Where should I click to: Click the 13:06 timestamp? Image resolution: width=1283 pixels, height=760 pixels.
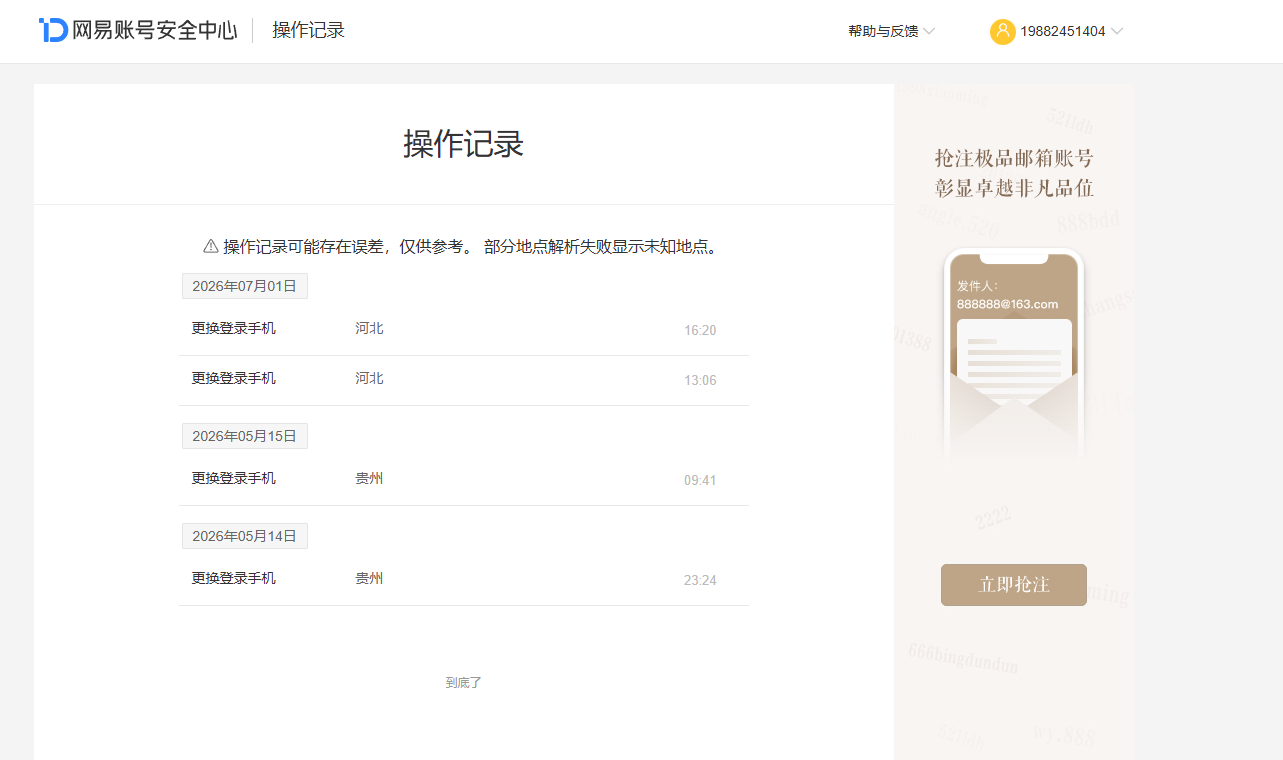pos(700,380)
